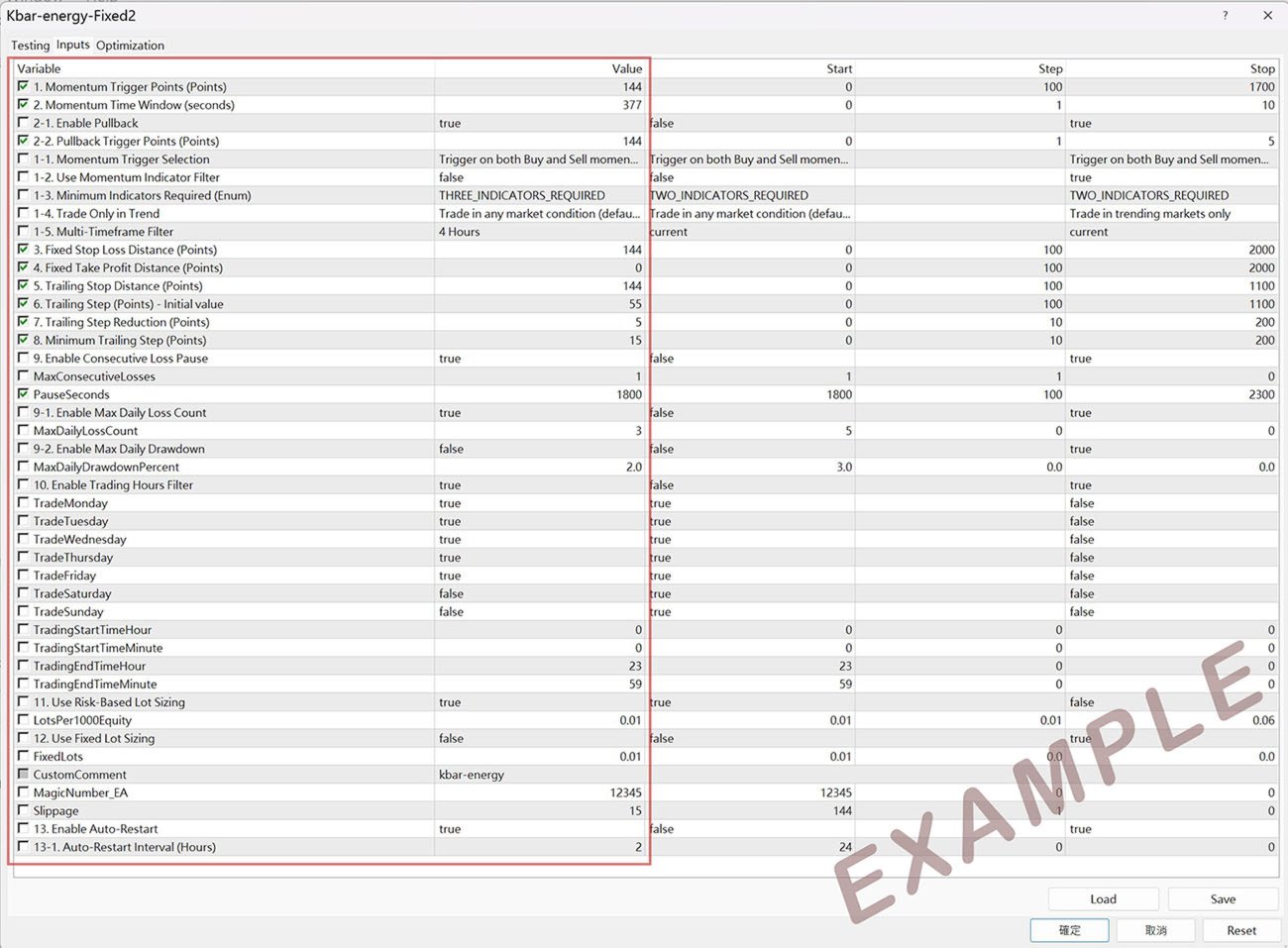Select Stop value 2300 for PauseSeconds
Image resolution: width=1288 pixels, height=948 pixels.
tap(1172, 394)
